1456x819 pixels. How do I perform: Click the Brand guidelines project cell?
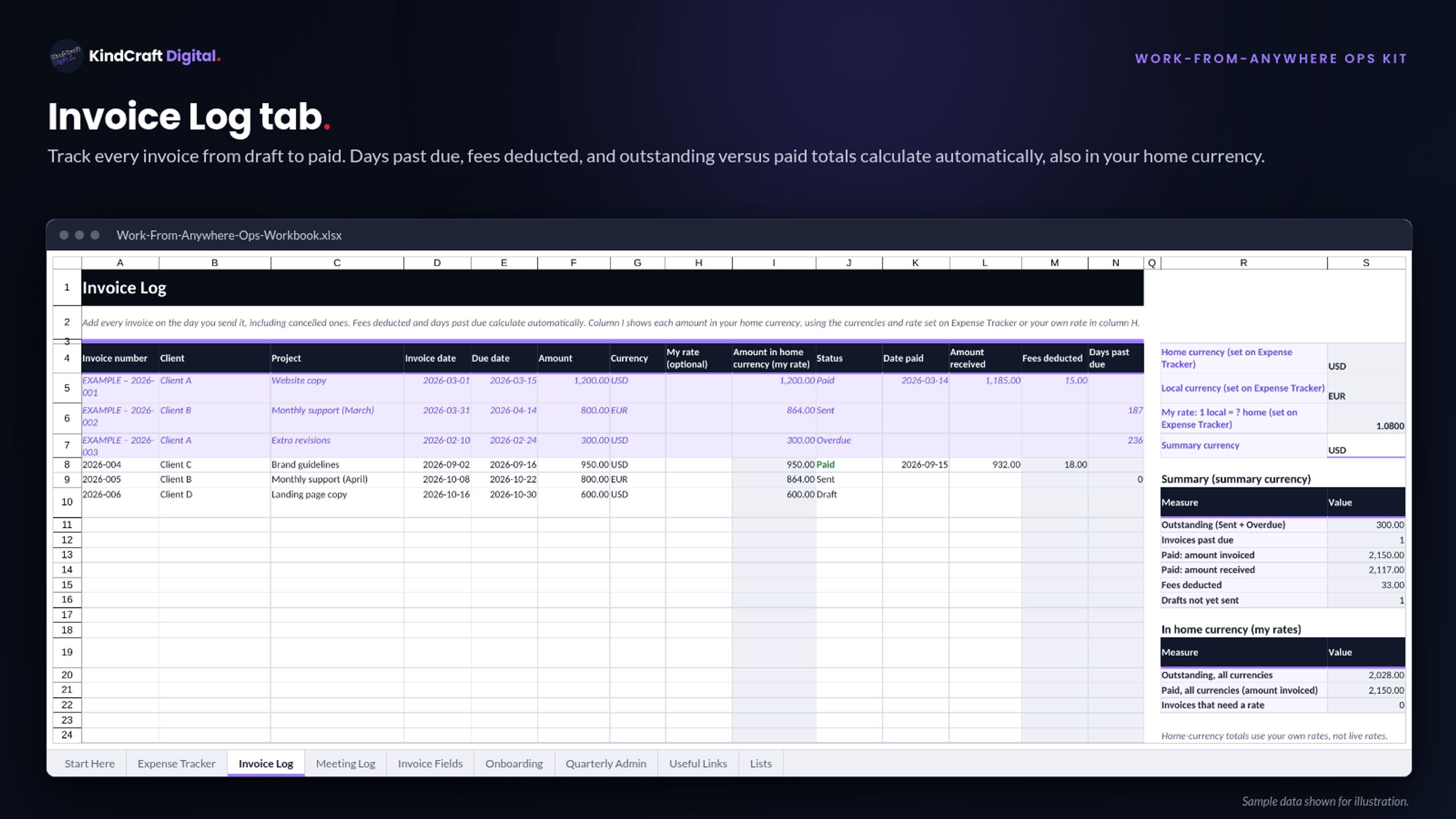click(x=337, y=465)
